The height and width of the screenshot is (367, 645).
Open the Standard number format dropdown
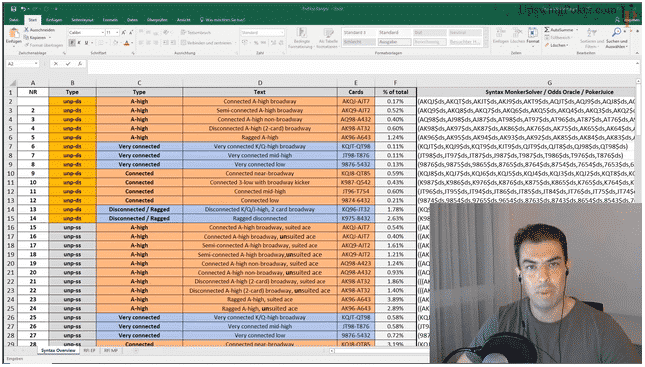point(262,33)
